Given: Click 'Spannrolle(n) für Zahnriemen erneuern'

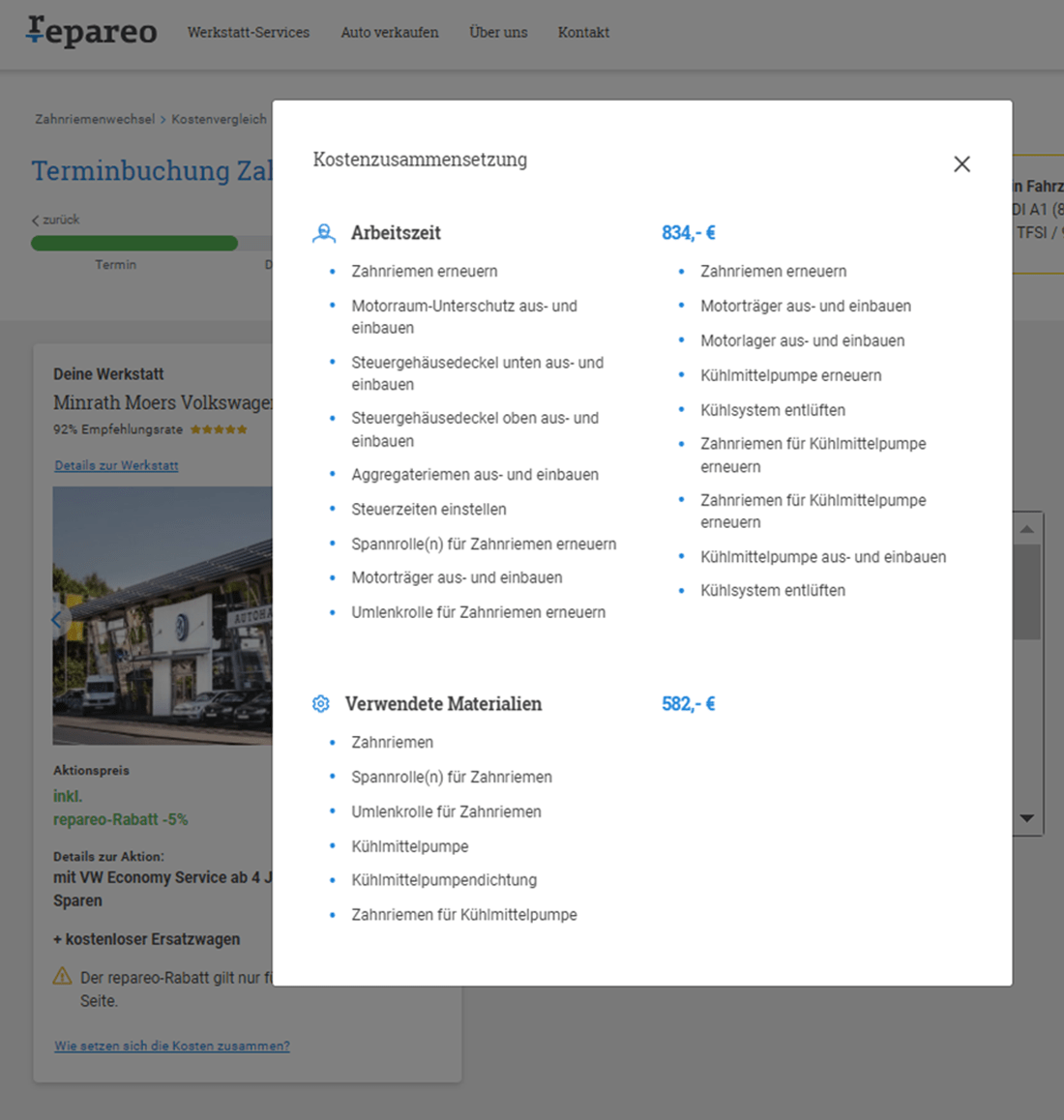Looking at the screenshot, I should coord(484,544).
